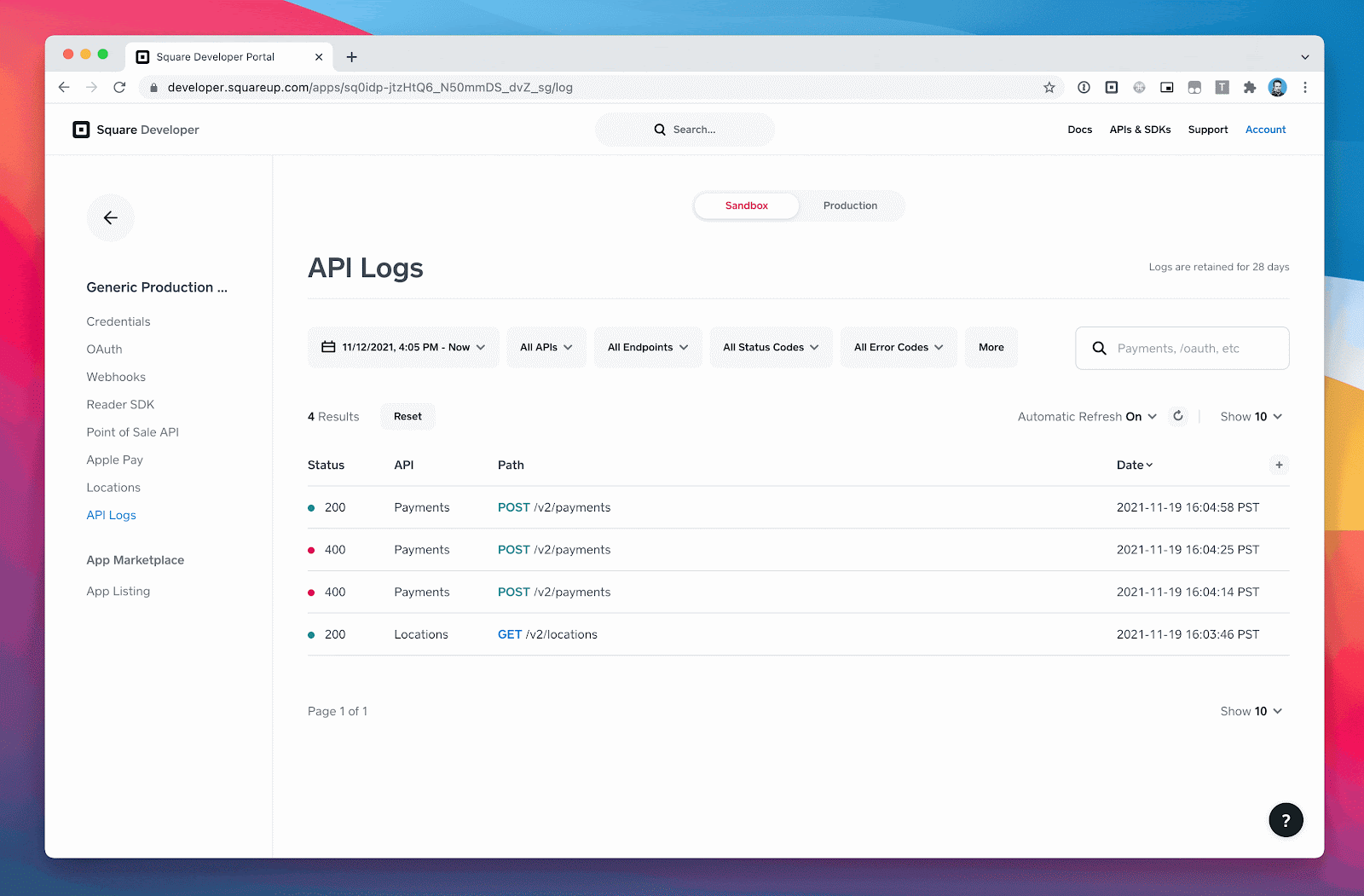
Task: Toggle Automatic Refresh On setting
Action: click(1087, 416)
